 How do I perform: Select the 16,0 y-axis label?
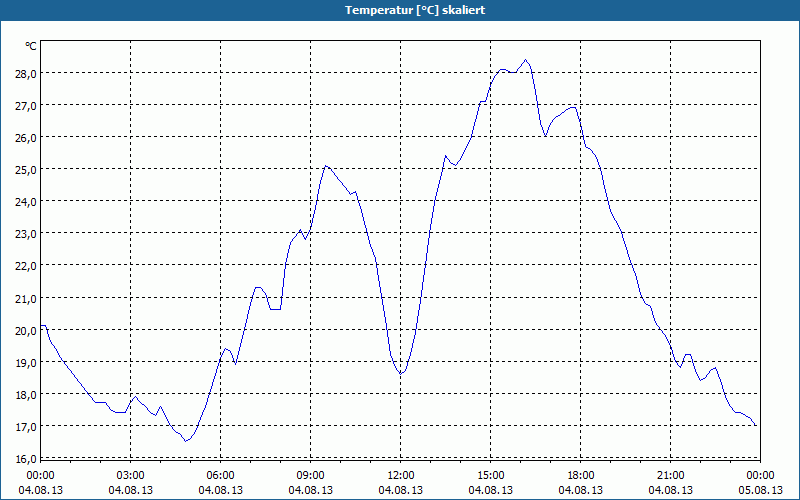(26, 459)
